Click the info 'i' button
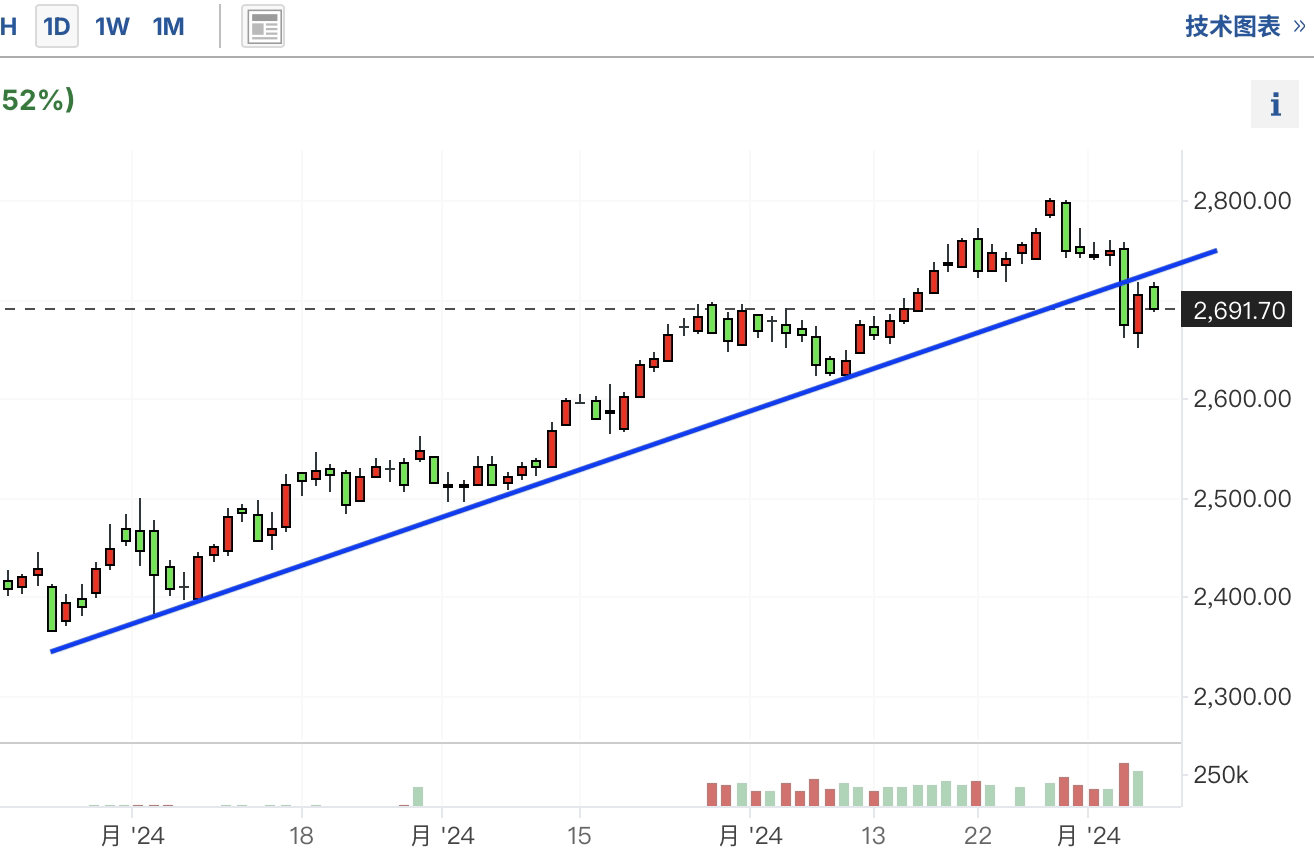 1275,104
